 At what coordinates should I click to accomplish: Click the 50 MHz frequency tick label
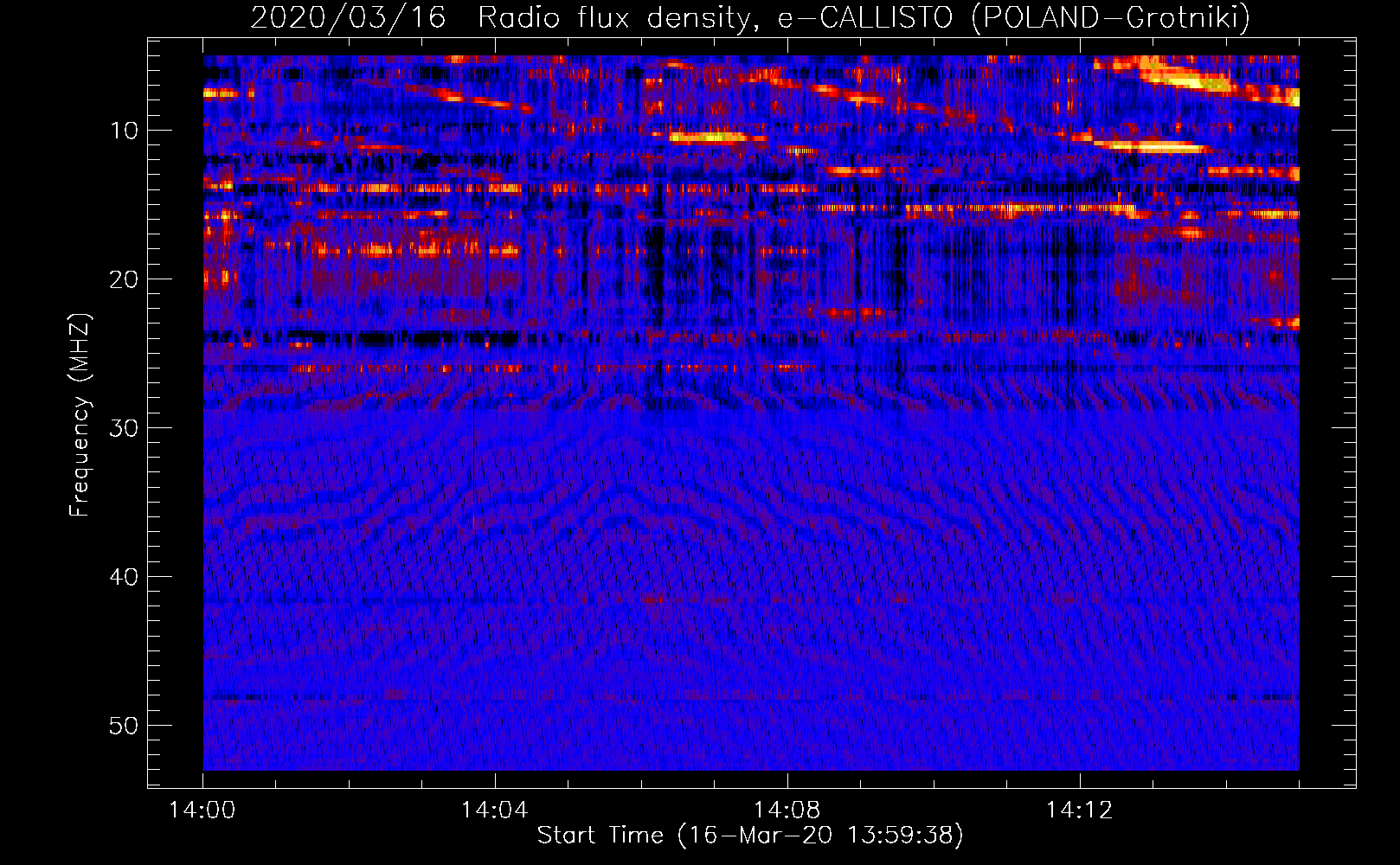[x=125, y=726]
